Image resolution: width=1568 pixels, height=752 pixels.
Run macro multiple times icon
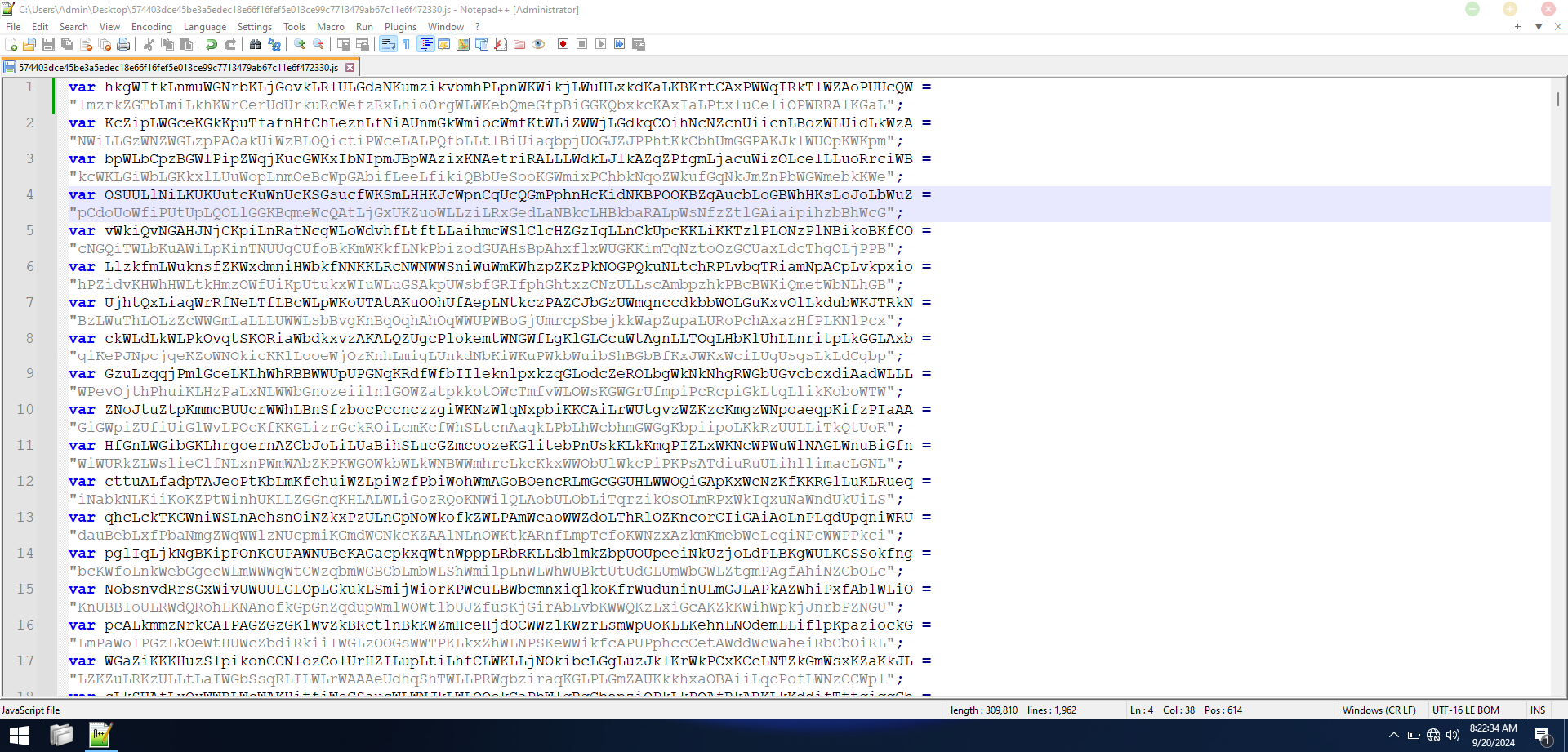620,44
